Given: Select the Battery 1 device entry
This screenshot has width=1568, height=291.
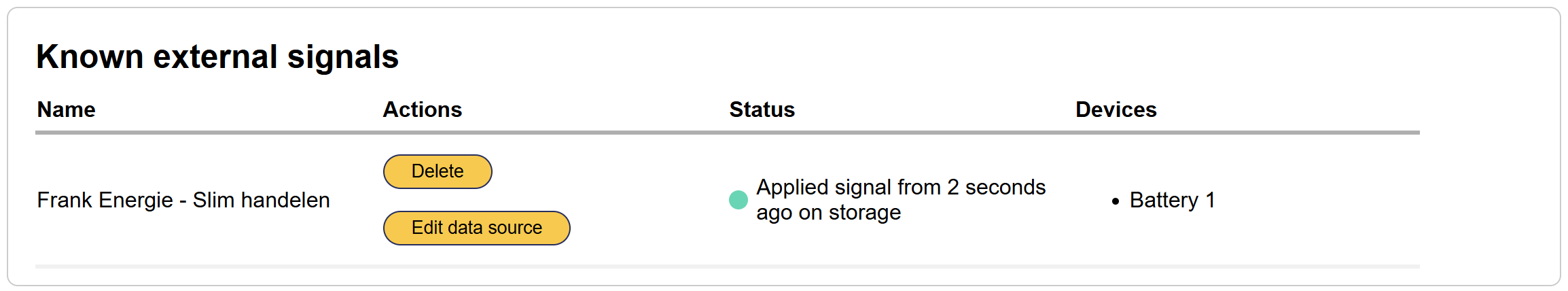Looking at the screenshot, I should (x=1172, y=200).
